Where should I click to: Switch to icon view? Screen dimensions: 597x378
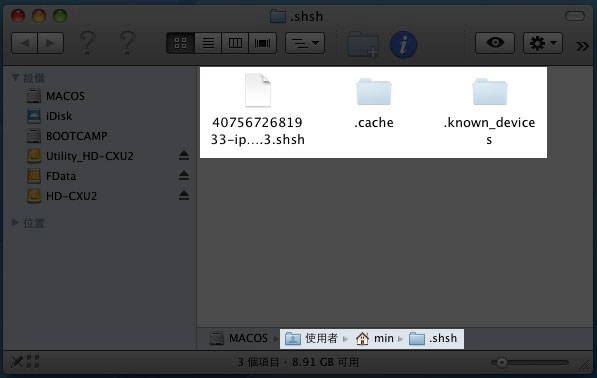(180, 43)
